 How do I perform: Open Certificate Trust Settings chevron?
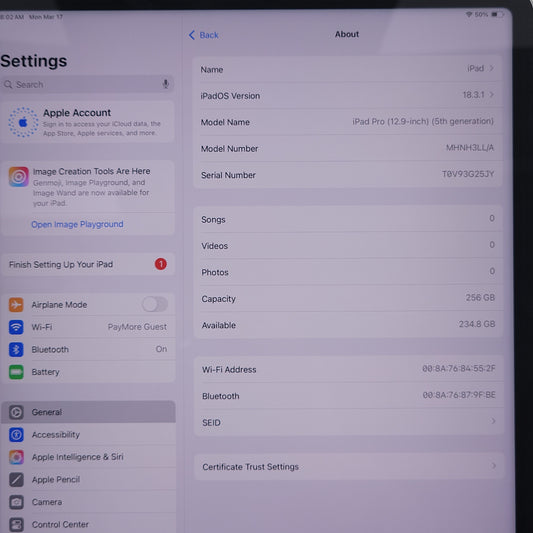click(494, 465)
